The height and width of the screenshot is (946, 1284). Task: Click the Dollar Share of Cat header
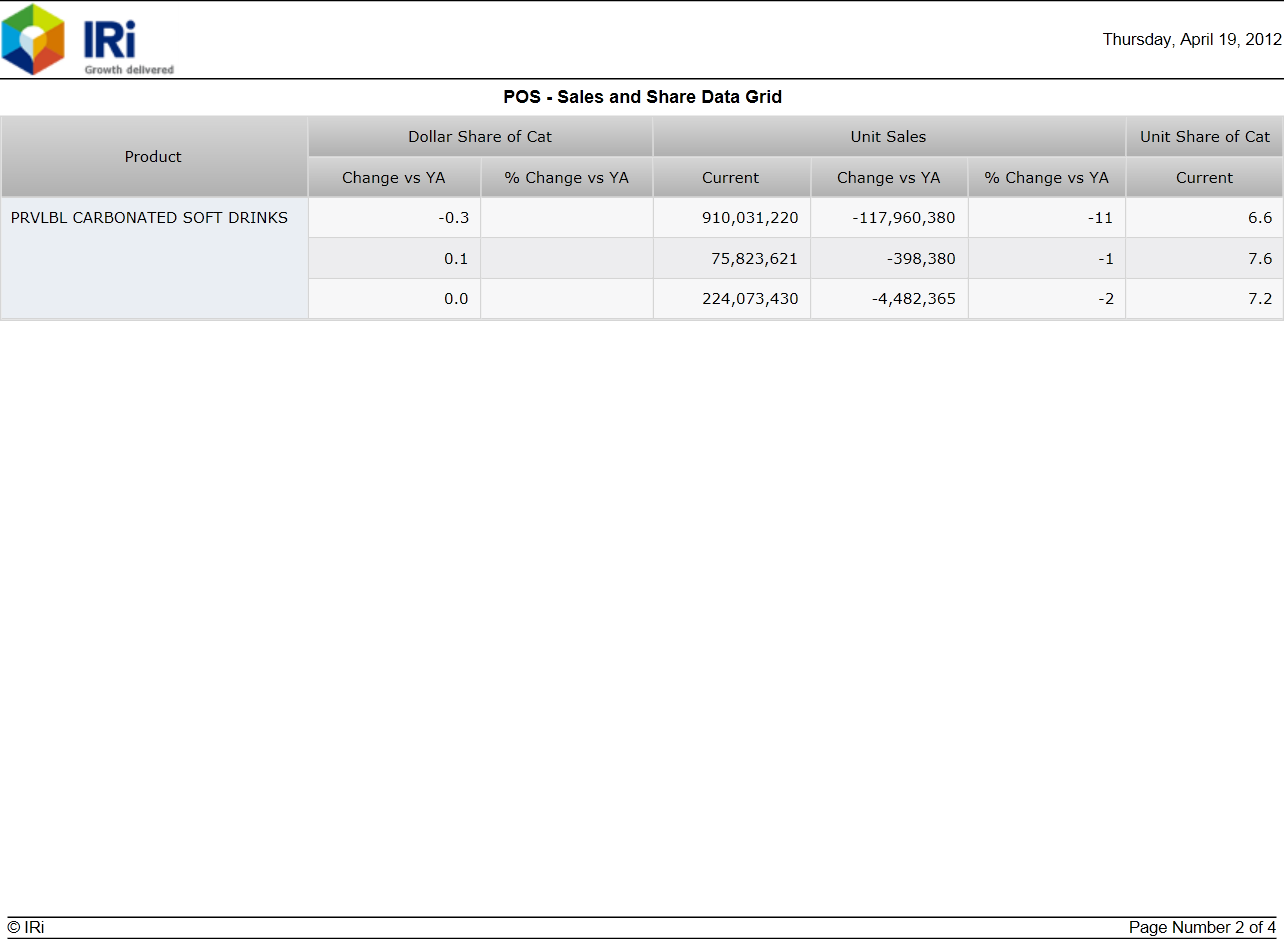pos(480,137)
